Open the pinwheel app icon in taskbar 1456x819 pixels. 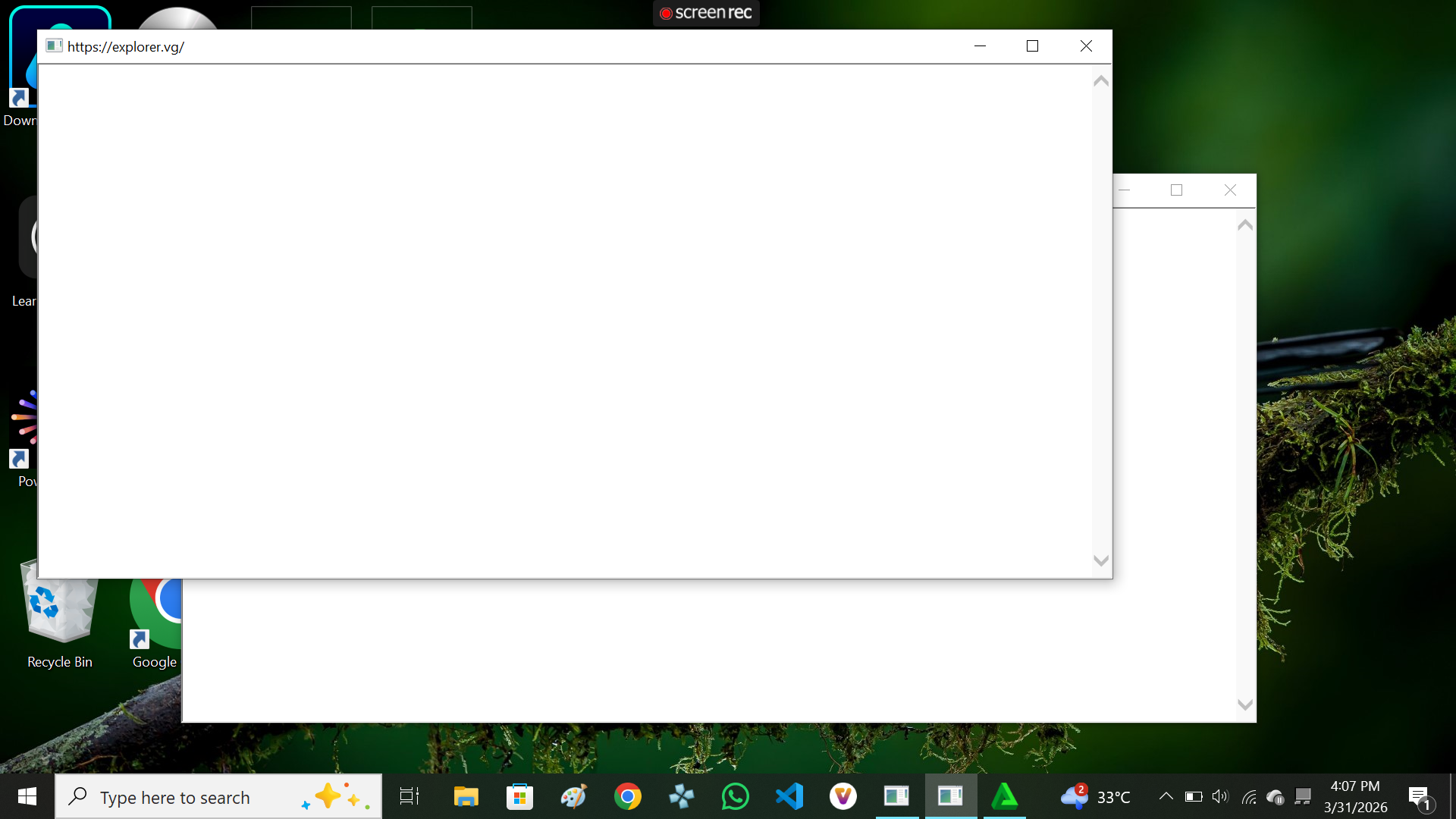point(681,796)
